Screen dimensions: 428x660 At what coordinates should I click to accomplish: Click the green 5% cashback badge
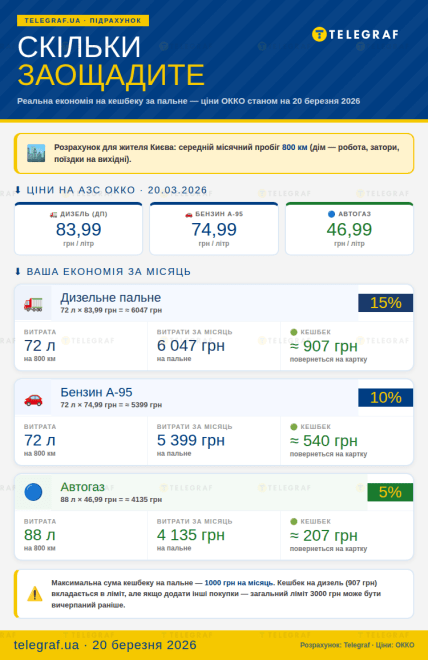(x=390, y=492)
